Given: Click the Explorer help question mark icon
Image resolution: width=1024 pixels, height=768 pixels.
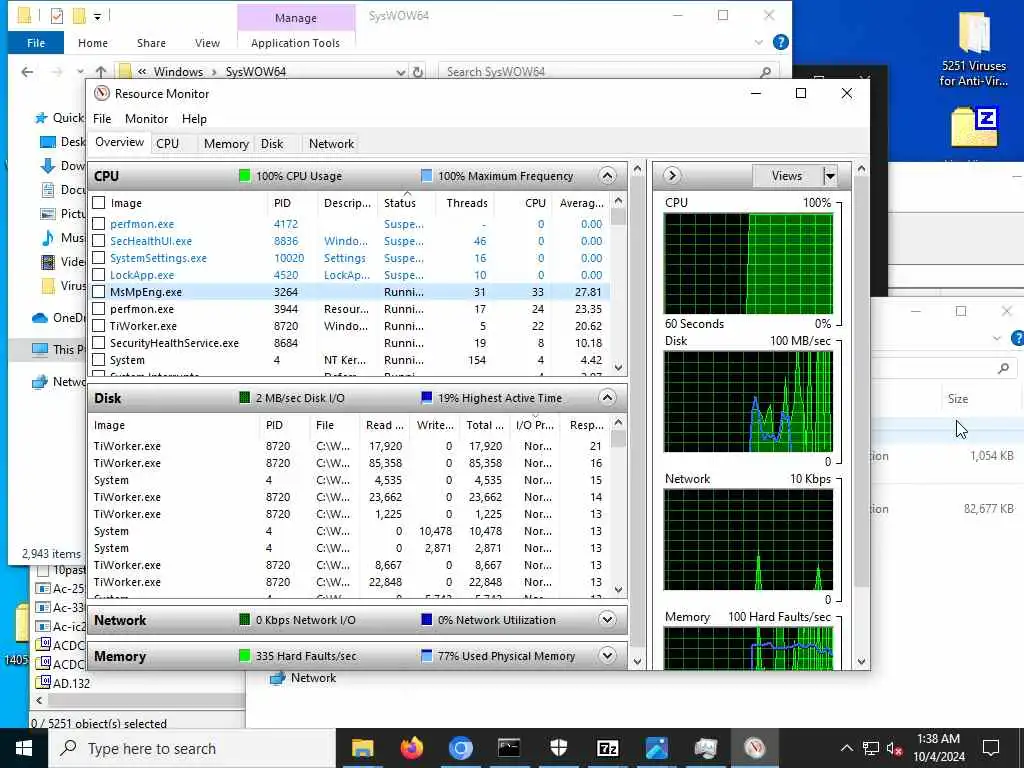Looking at the screenshot, I should pyautogui.click(x=780, y=42).
